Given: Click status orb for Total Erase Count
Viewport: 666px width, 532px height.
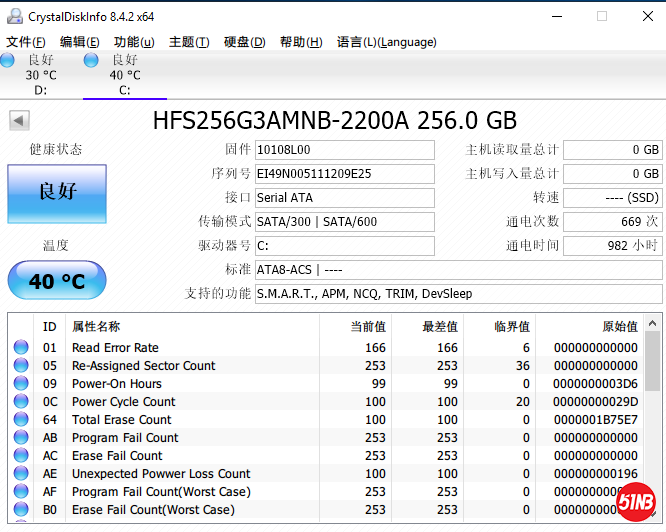Looking at the screenshot, I should coord(21,420).
